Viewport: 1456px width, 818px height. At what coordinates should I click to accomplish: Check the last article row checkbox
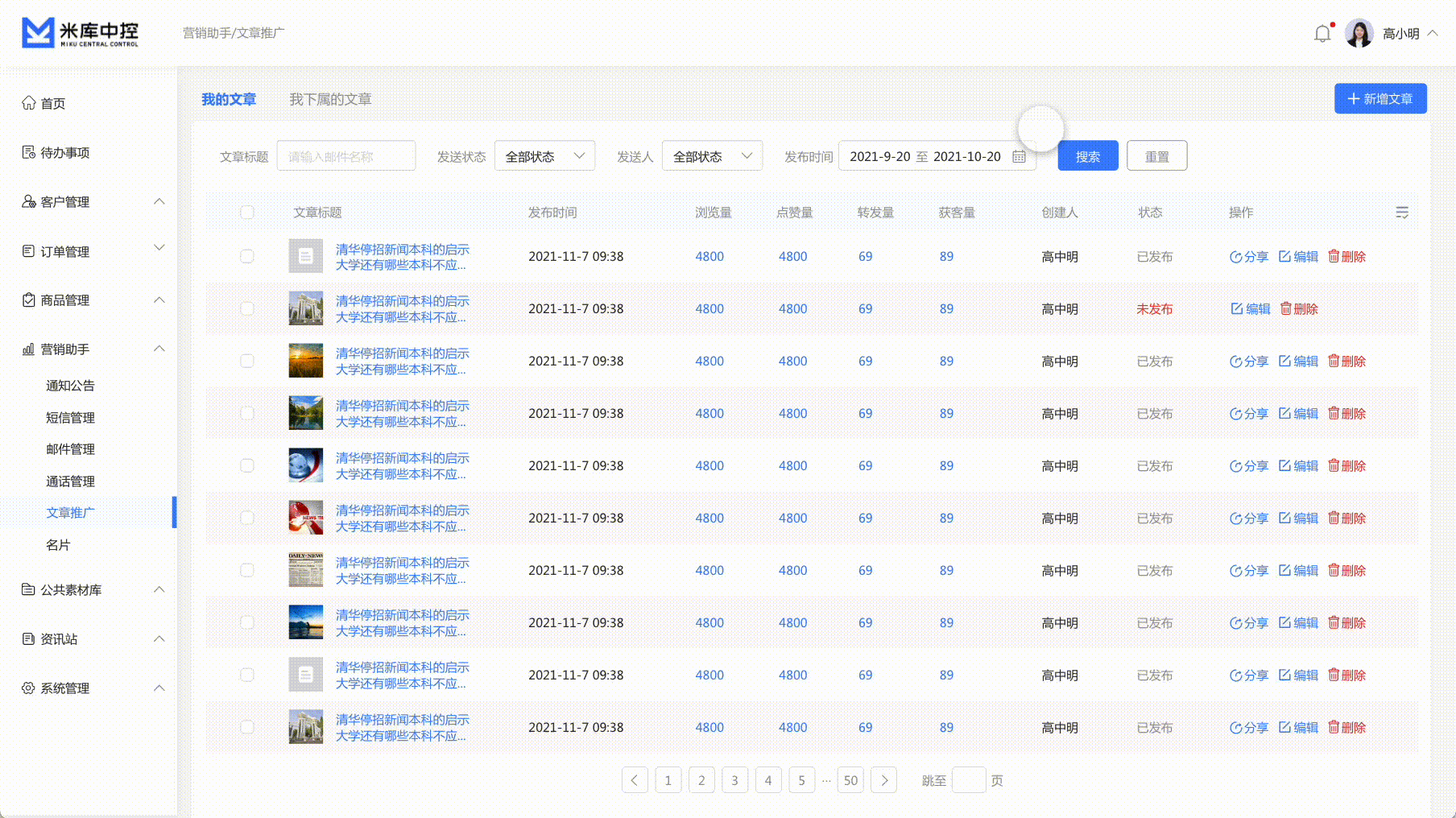247,728
